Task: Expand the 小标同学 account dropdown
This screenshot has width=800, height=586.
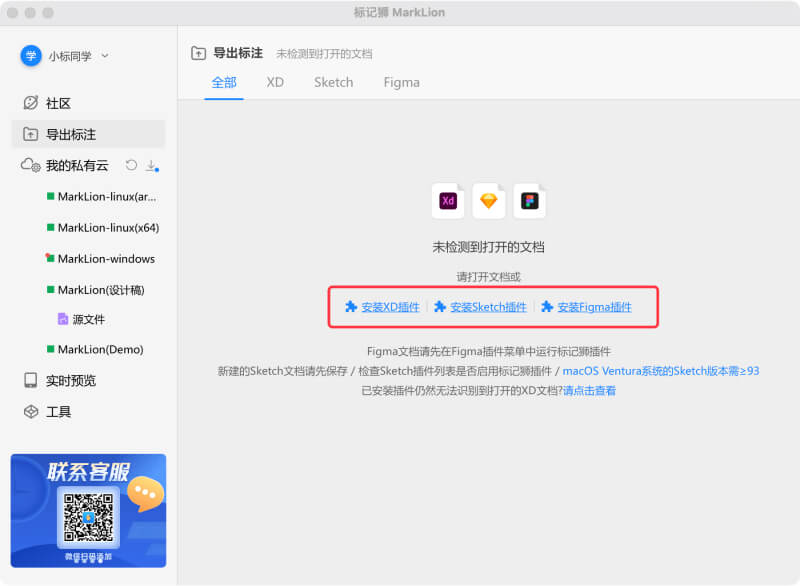Action: point(105,56)
